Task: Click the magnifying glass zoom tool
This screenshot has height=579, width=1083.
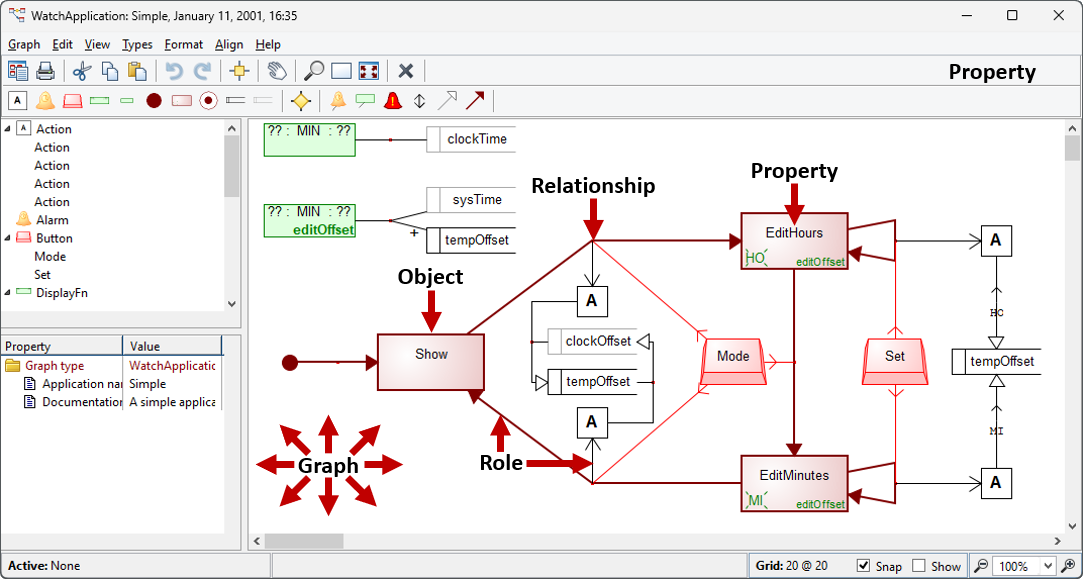Action: [x=314, y=71]
